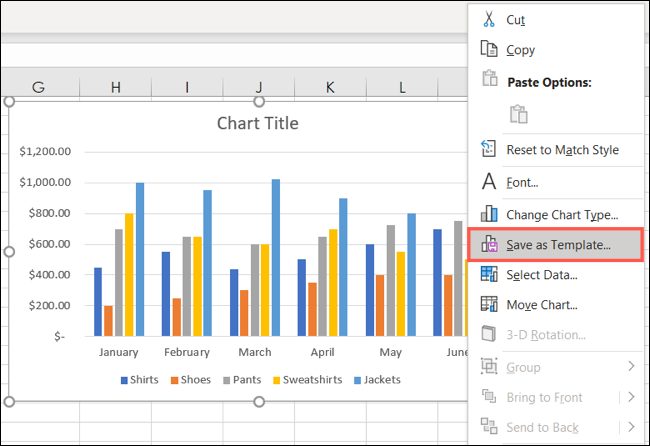Click the Select Data grid icon
Viewport: 650px width, 446px height.
click(489, 274)
